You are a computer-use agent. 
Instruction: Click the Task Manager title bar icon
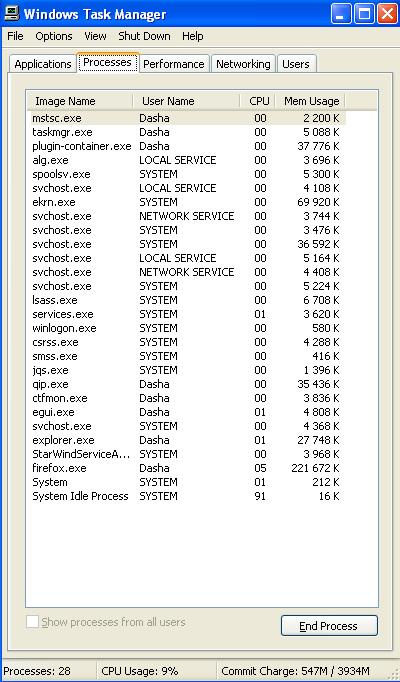[11, 14]
